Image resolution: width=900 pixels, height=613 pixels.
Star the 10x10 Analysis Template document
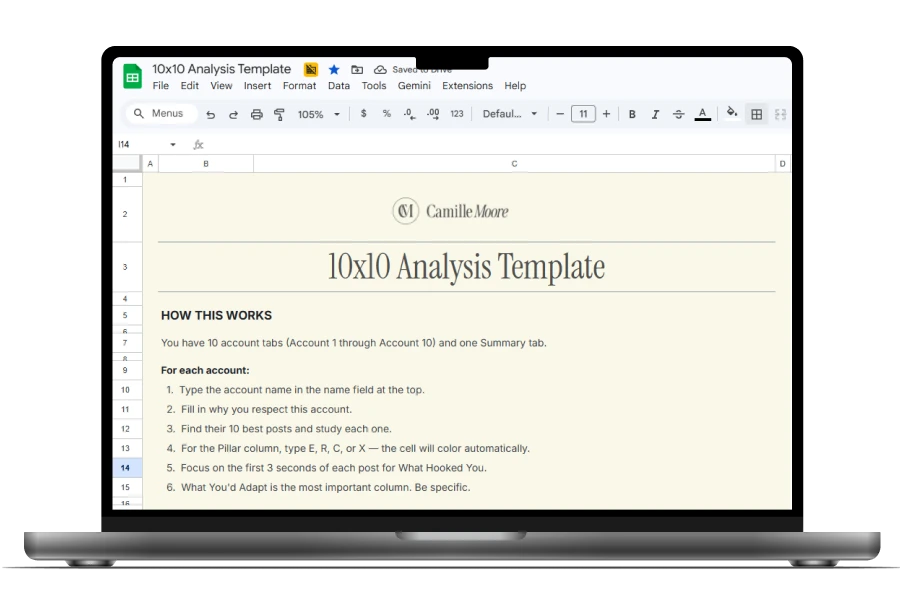[334, 69]
